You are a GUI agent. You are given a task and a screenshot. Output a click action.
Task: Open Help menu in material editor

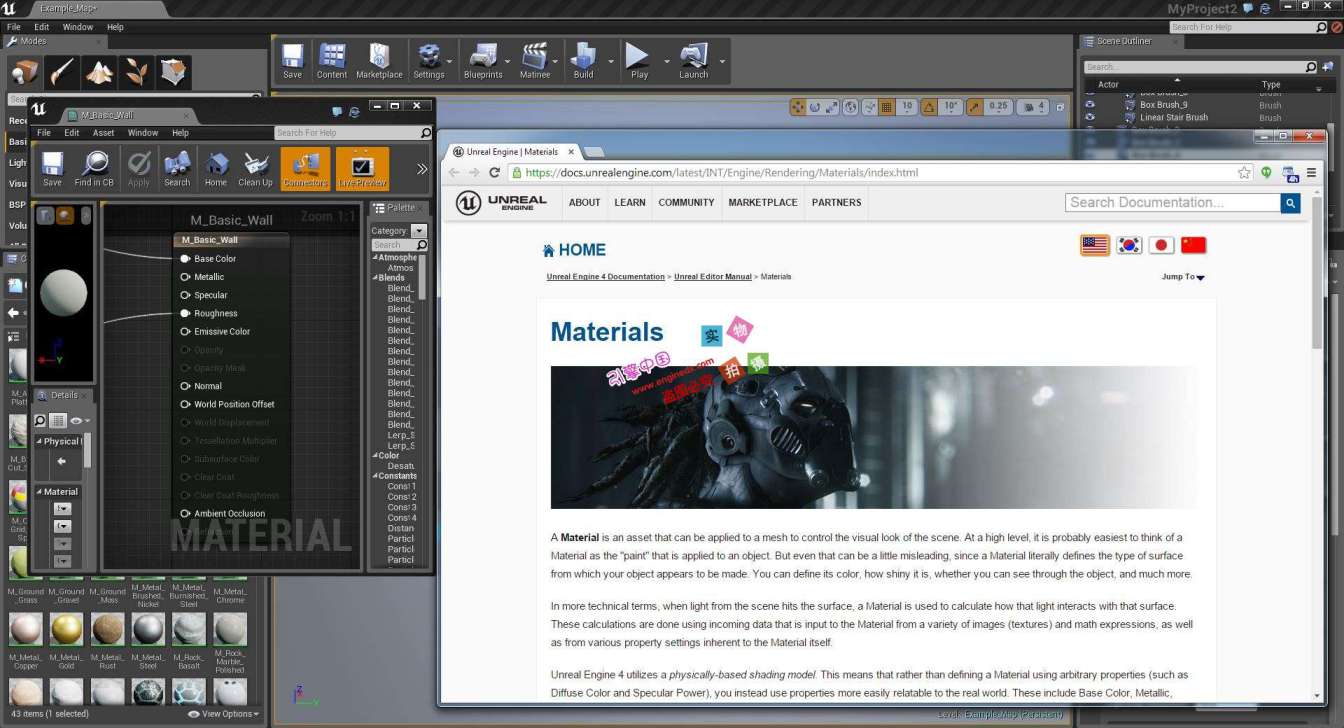[180, 133]
